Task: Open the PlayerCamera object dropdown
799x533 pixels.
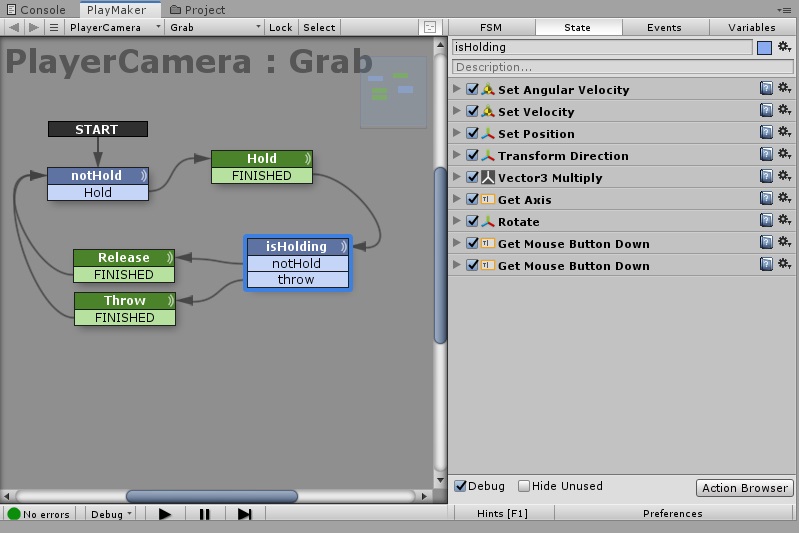Action: pyautogui.click(x=115, y=28)
